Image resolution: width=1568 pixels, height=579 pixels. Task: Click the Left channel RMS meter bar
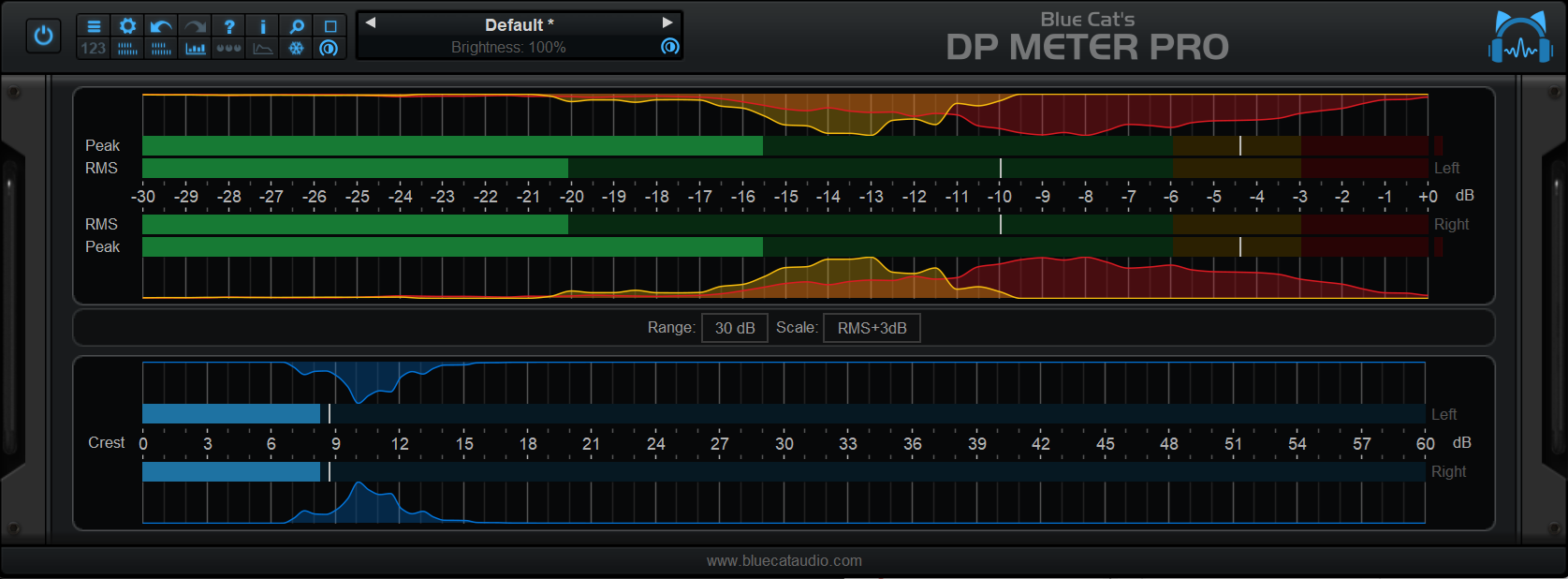[785, 168]
